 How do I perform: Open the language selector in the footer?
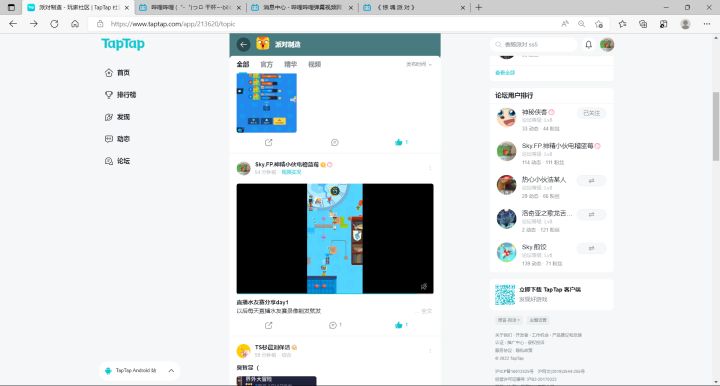pos(508,320)
